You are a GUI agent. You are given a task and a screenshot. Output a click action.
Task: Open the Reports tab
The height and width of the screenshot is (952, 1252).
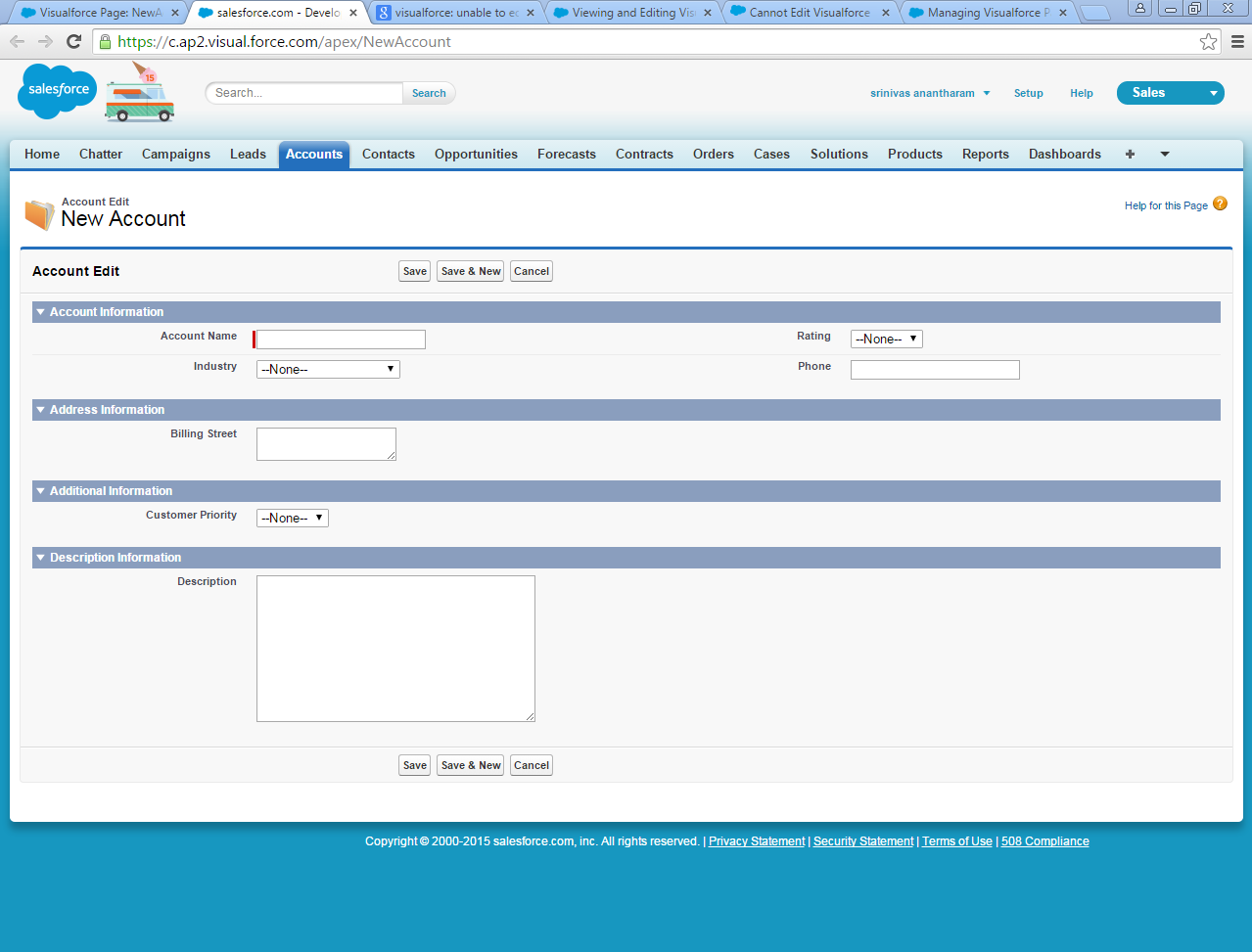point(986,155)
